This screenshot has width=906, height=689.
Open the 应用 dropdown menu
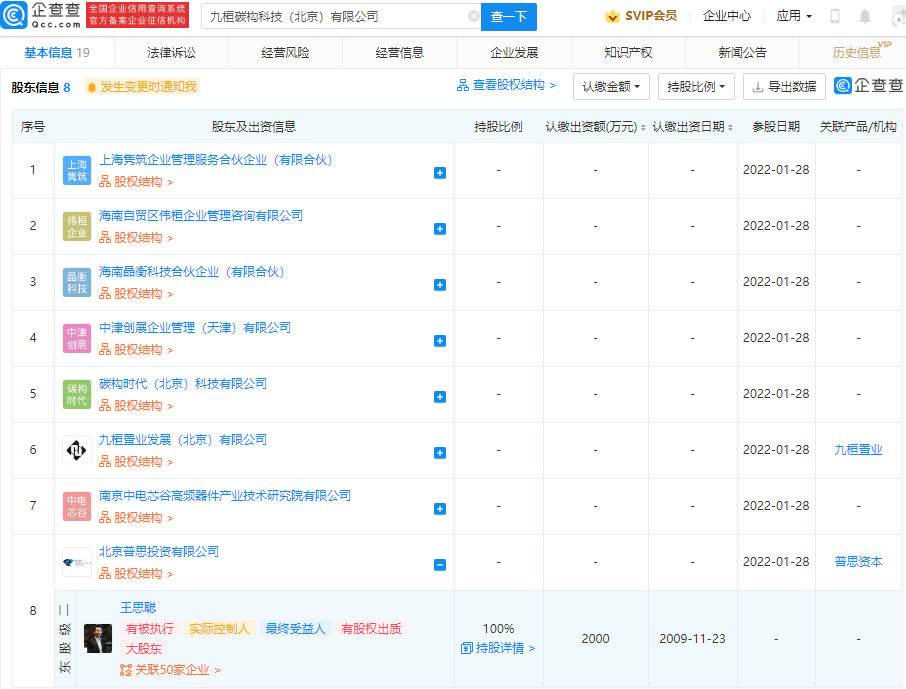click(x=794, y=16)
